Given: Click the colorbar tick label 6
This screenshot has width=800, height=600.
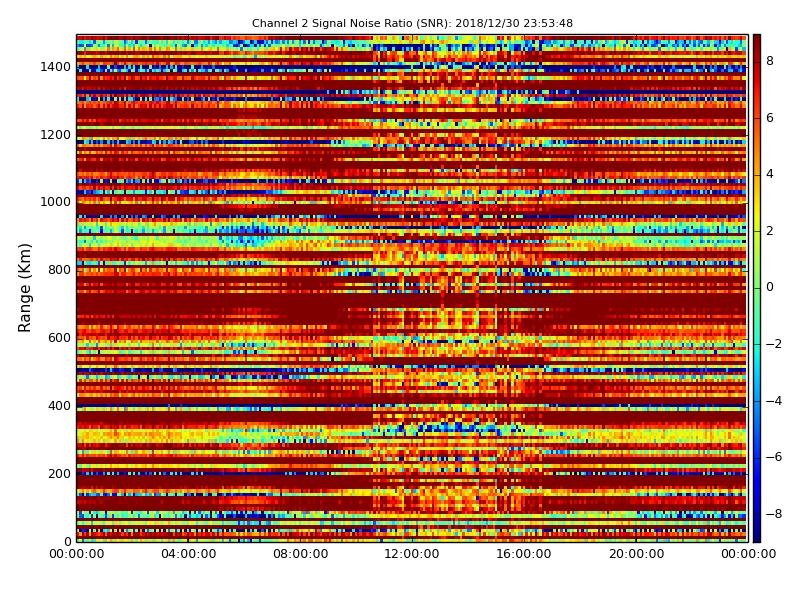Looking at the screenshot, I should point(770,118).
